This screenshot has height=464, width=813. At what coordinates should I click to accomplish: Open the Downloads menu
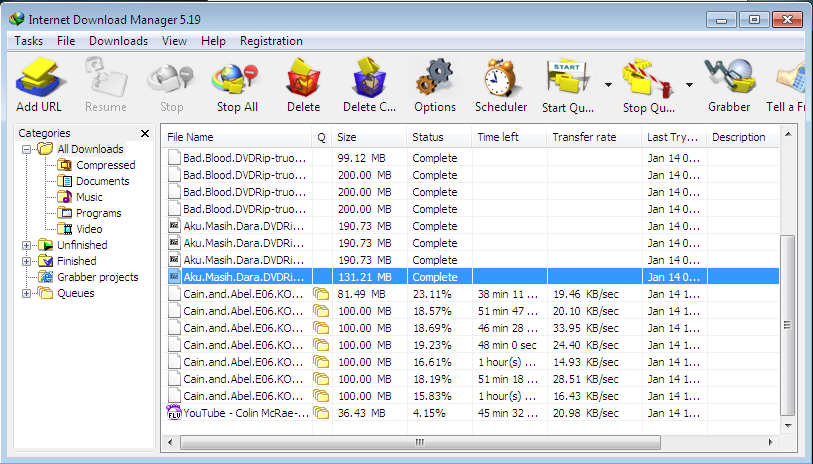coord(118,41)
